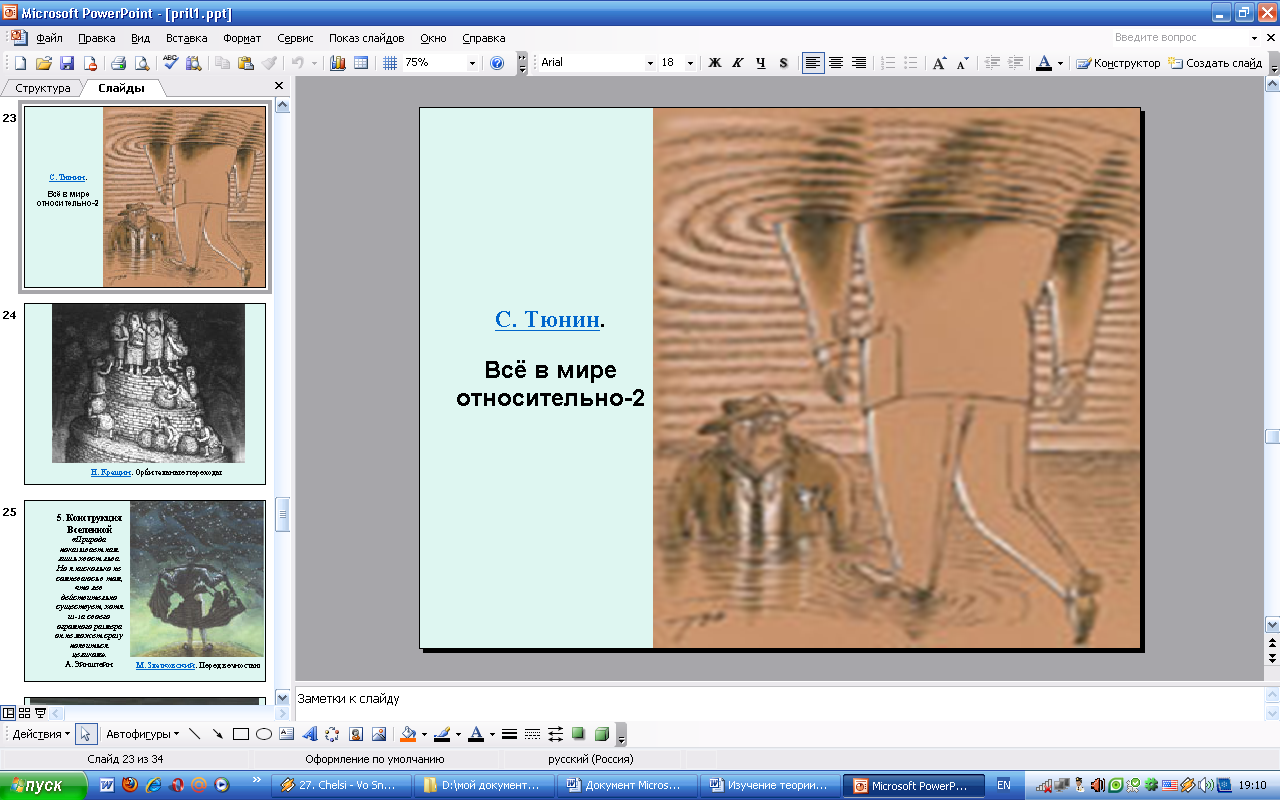The height and width of the screenshot is (800, 1280).
Task: Click the Decrease Font Size icon
Action: (962, 63)
